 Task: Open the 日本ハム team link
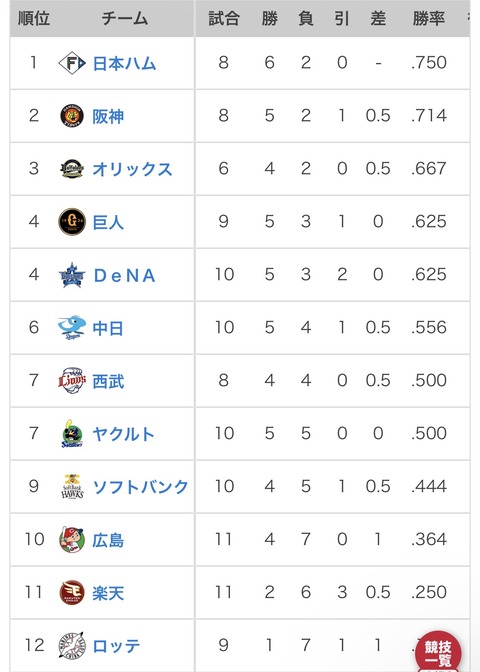point(124,64)
